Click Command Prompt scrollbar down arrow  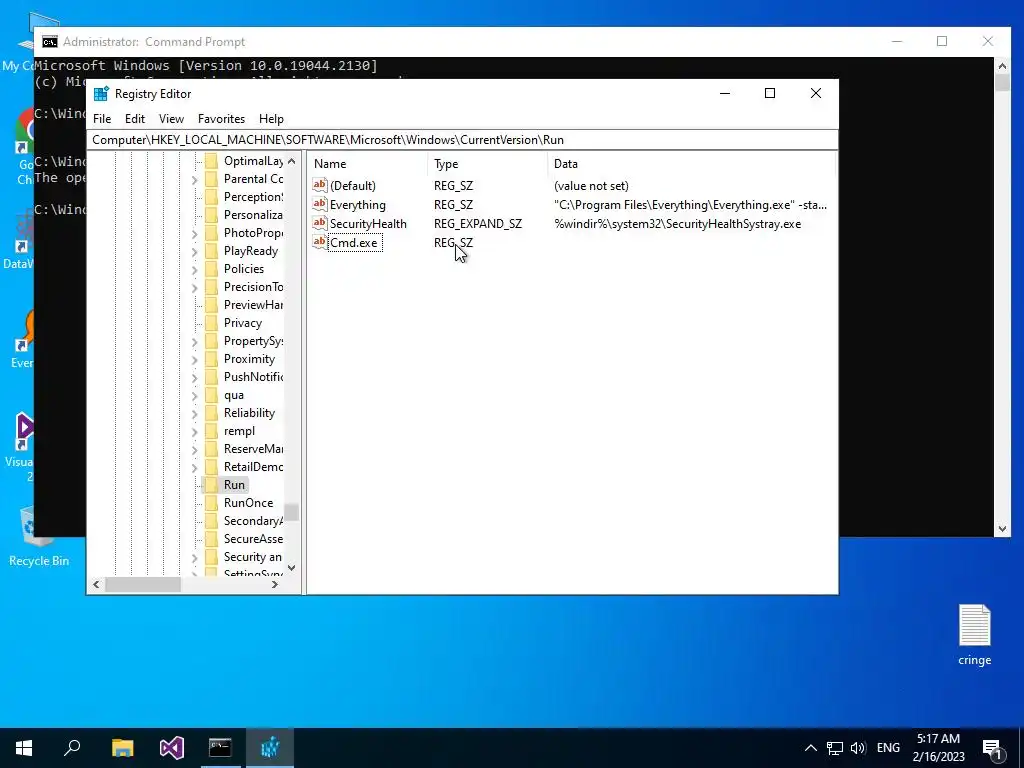tap(1002, 529)
